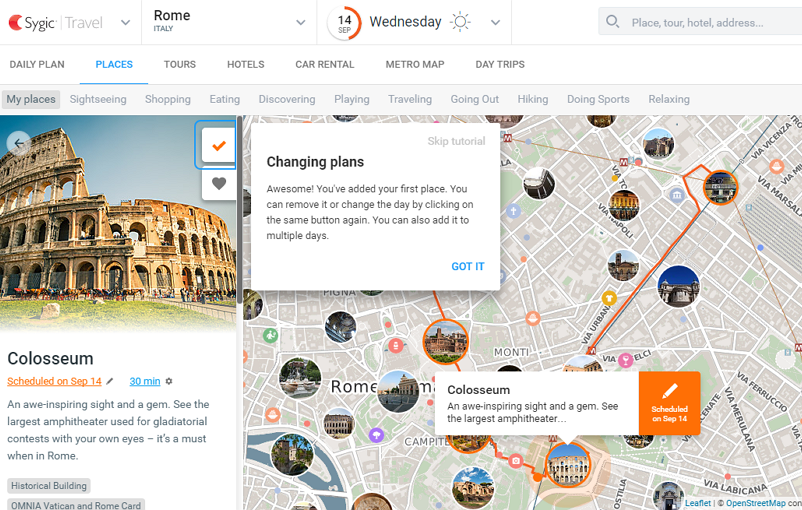This screenshot has width=802, height=510.
Task: Expand the Wednesday date dropdown arrow
Action: pos(495,23)
